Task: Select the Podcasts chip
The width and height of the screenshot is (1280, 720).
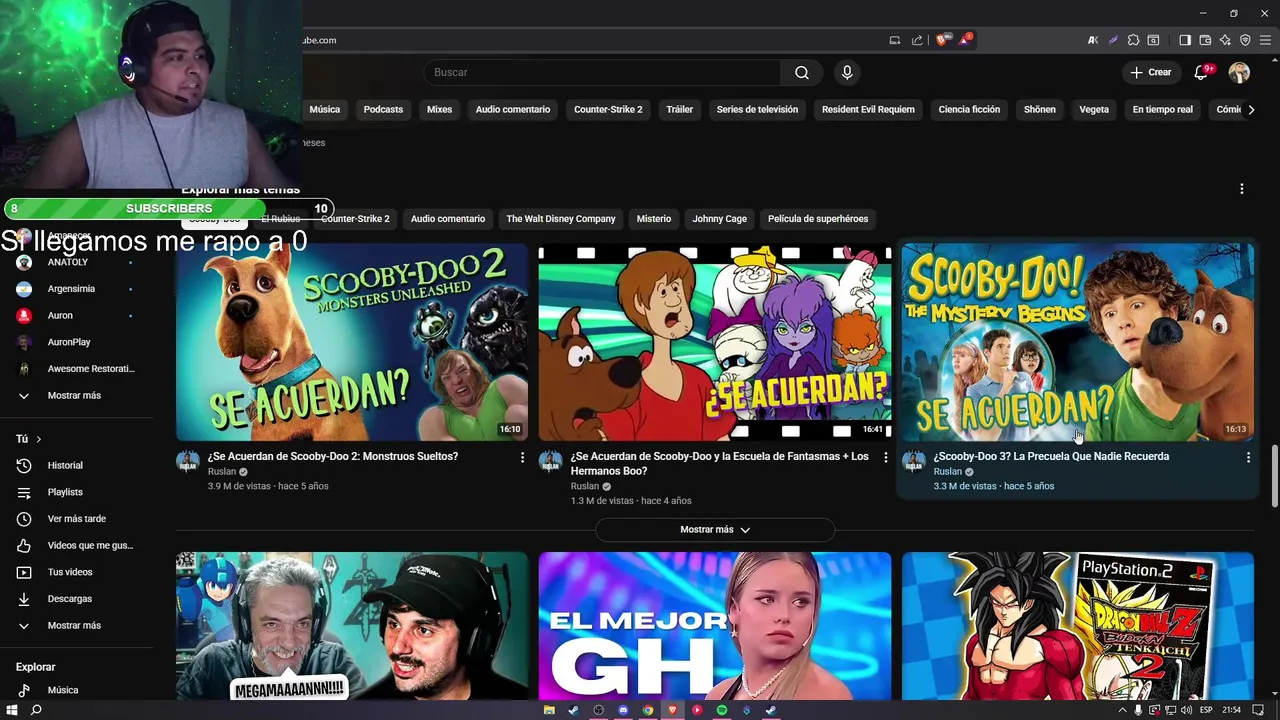Action: pyautogui.click(x=383, y=109)
